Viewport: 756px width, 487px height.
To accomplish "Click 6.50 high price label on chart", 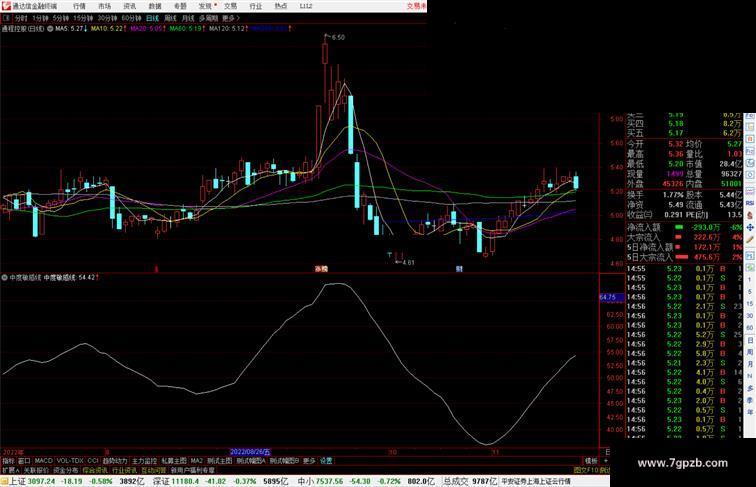I will 338,37.
